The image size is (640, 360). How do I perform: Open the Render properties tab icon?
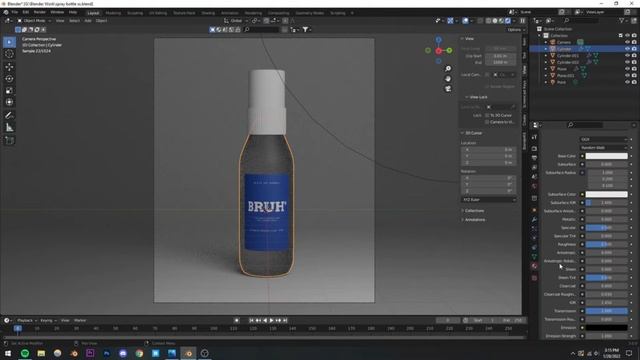[534, 148]
